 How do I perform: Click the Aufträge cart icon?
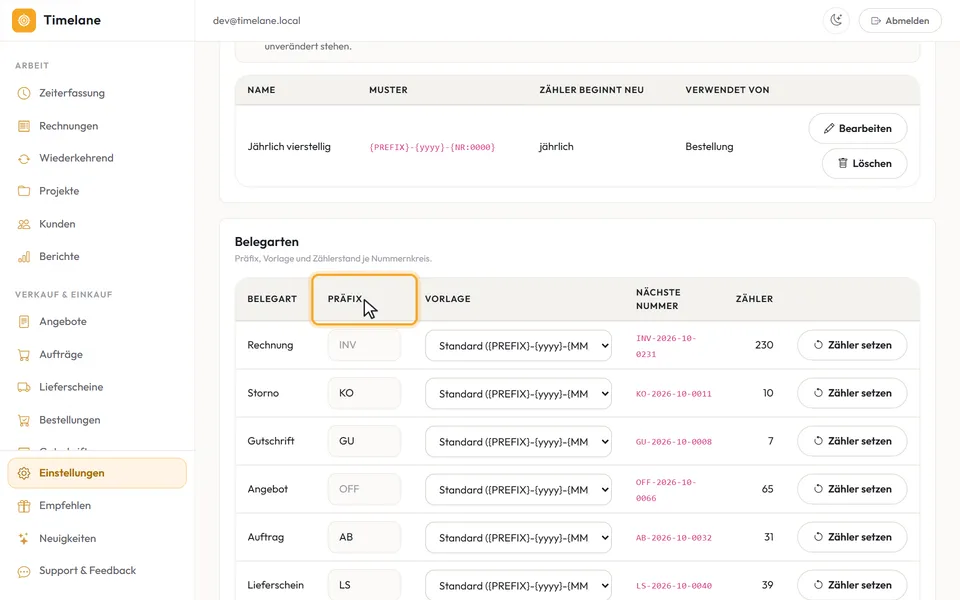pyautogui.click(x=24, y=354)
